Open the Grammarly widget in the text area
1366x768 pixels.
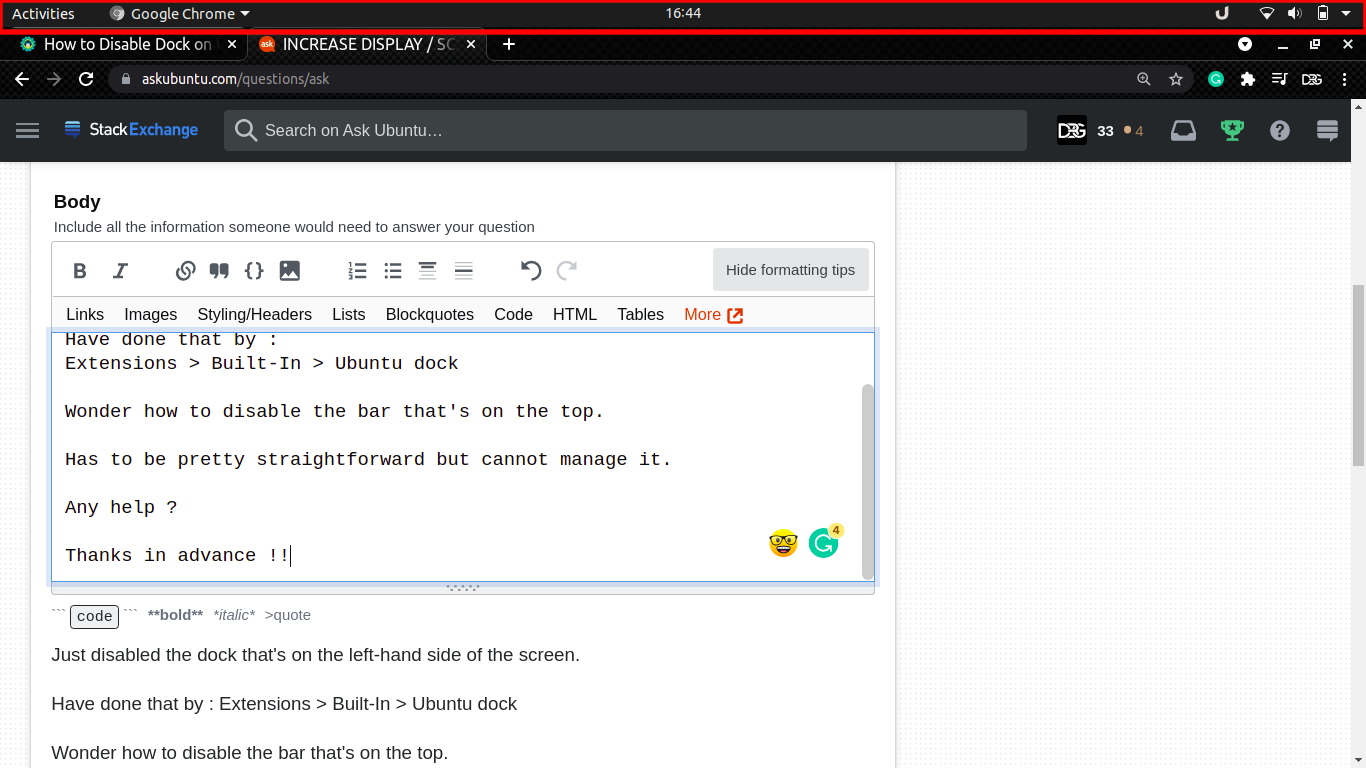click(x=824, y=542)
